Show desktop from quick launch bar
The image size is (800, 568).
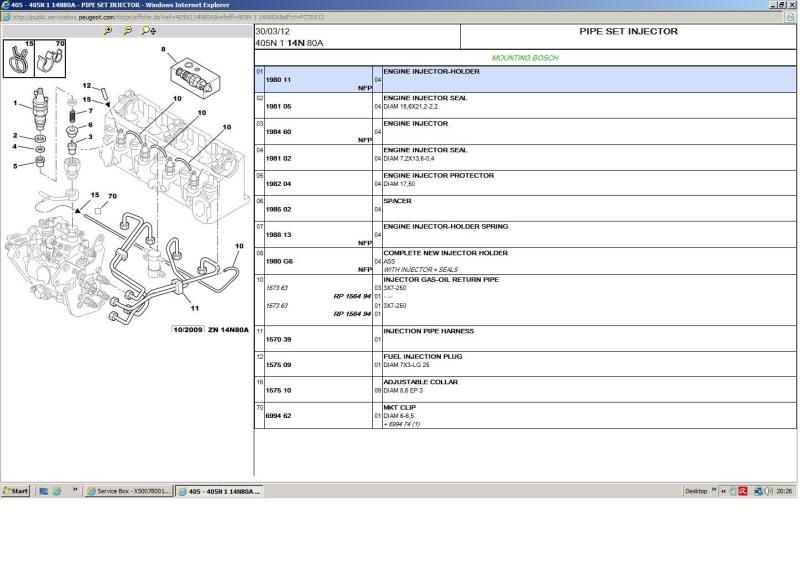(43, 491)
